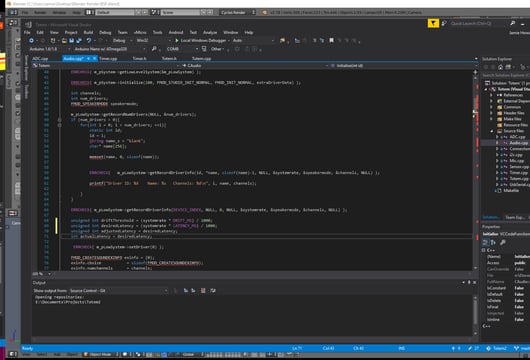530x360 pixels.
Task: Open the Totem project scope dropdown
Action: click(106, 66)
